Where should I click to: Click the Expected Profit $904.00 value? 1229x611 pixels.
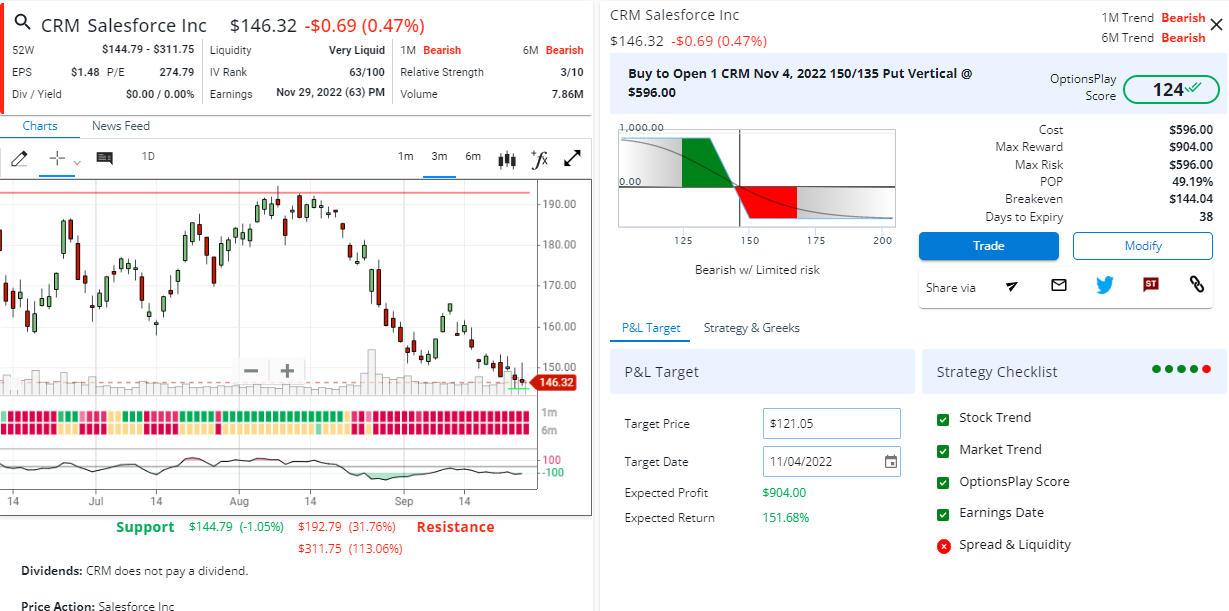coord(784,492)
